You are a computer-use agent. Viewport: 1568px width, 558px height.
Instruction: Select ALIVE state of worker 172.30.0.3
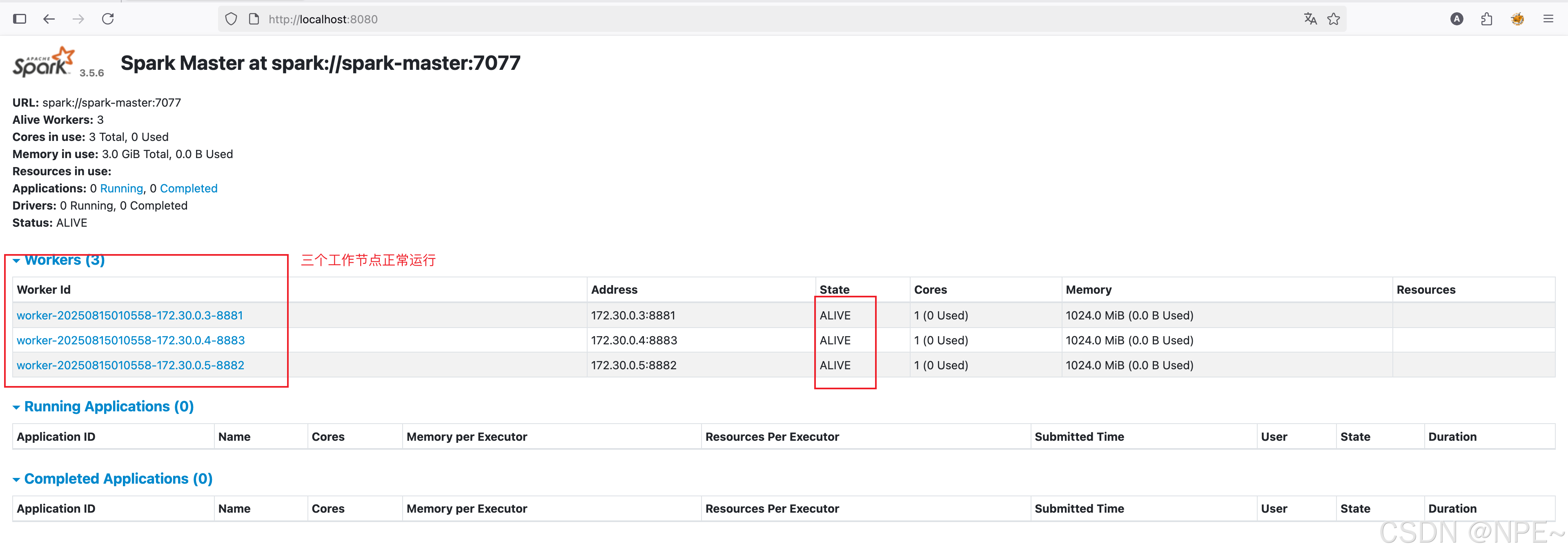tap(835, 315)
